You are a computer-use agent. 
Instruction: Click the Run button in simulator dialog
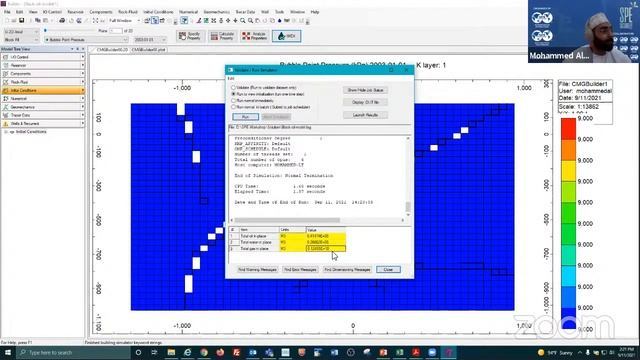(245, 117)
